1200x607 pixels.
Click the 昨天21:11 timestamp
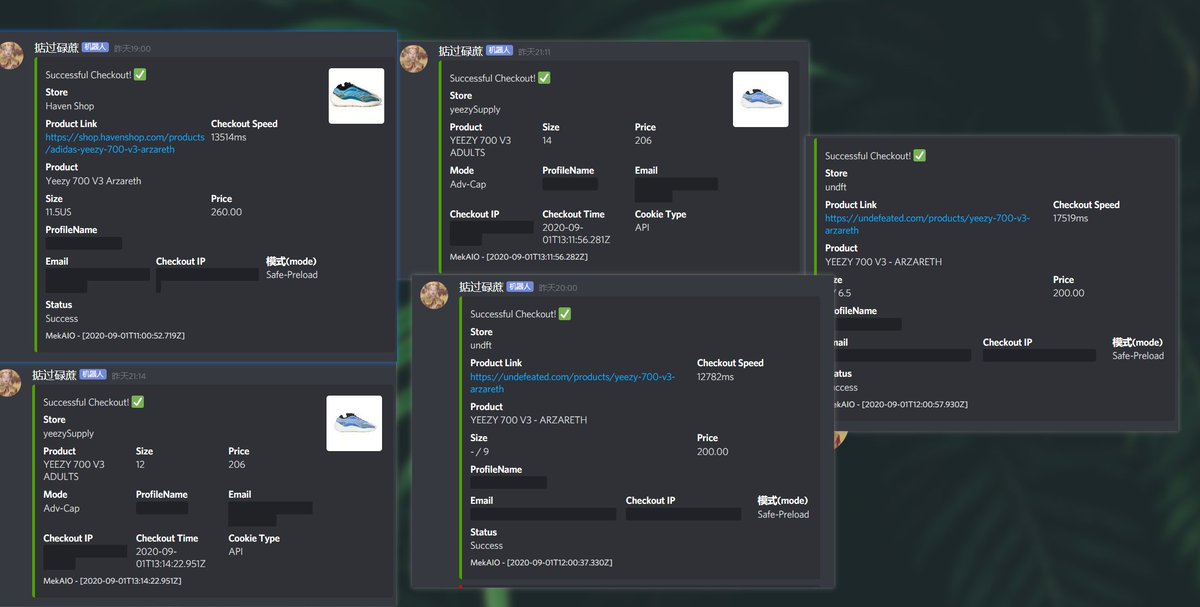(534, 51)
